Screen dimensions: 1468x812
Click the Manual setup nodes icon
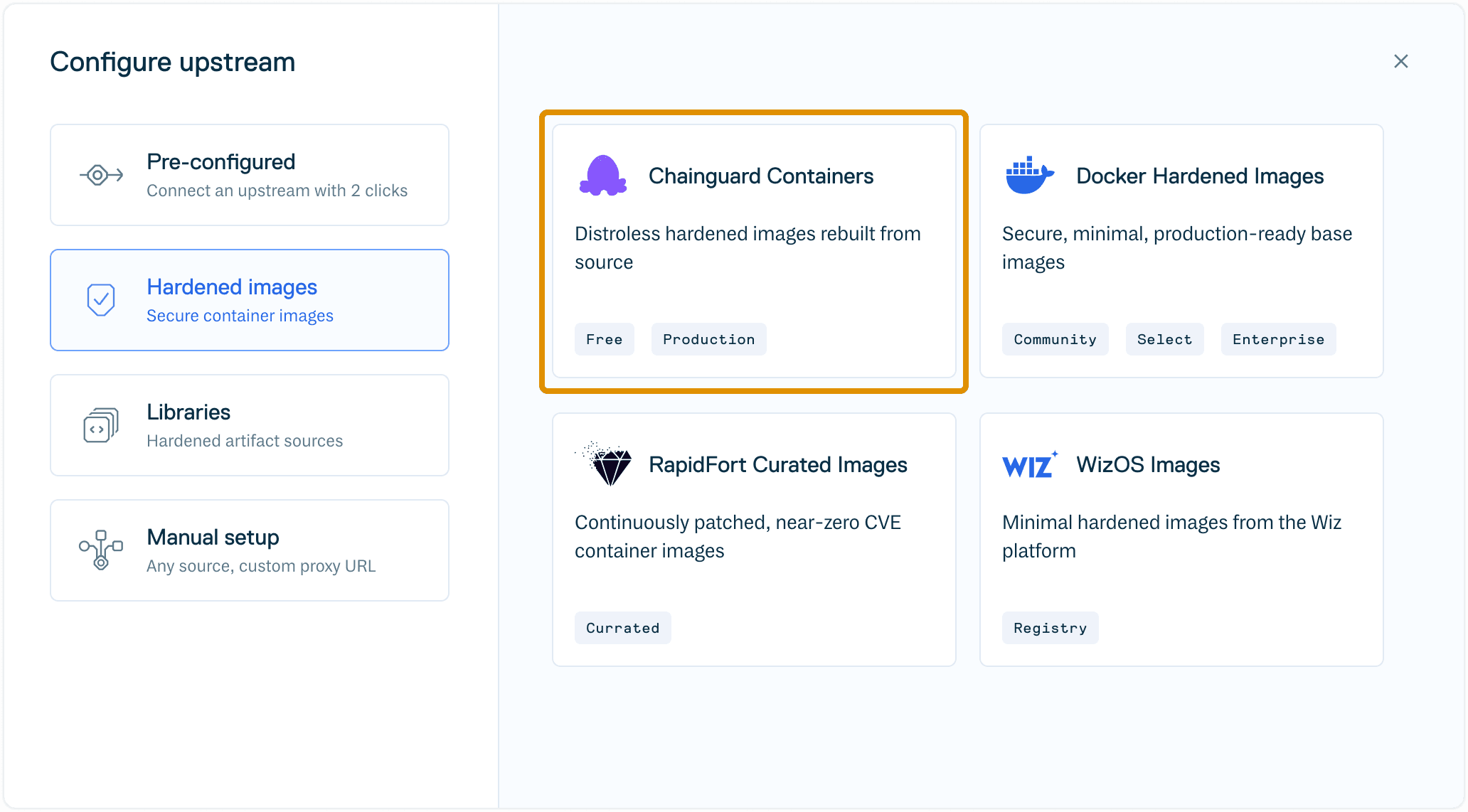(101, 550)
